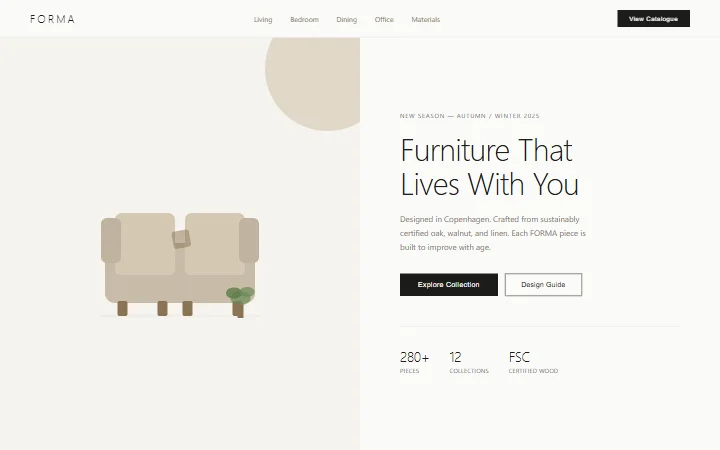Click the Explore Collection button
720x450 pixels.
(449, 285)
